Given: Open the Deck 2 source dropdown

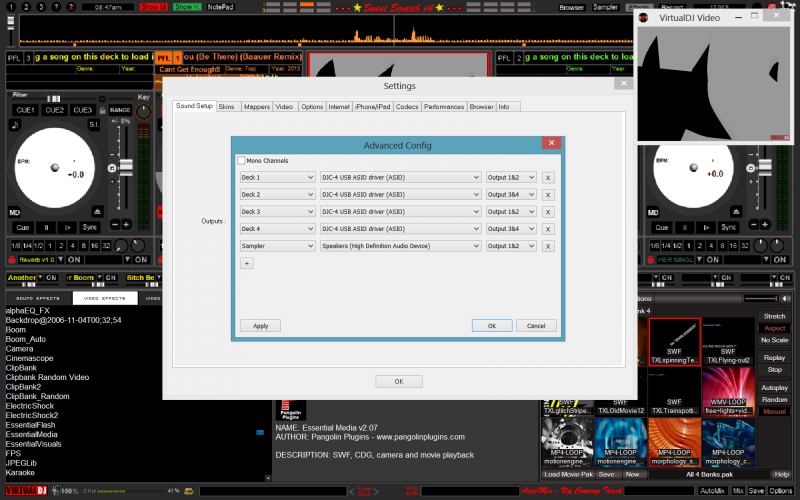Looking at the screenshot, I should click(278, 194).
